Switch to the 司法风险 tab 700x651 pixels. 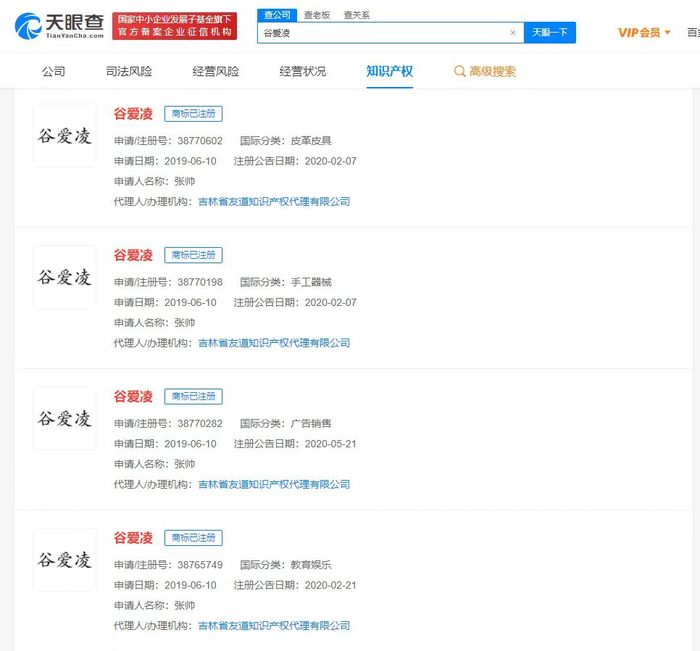(x=129, y=71)
